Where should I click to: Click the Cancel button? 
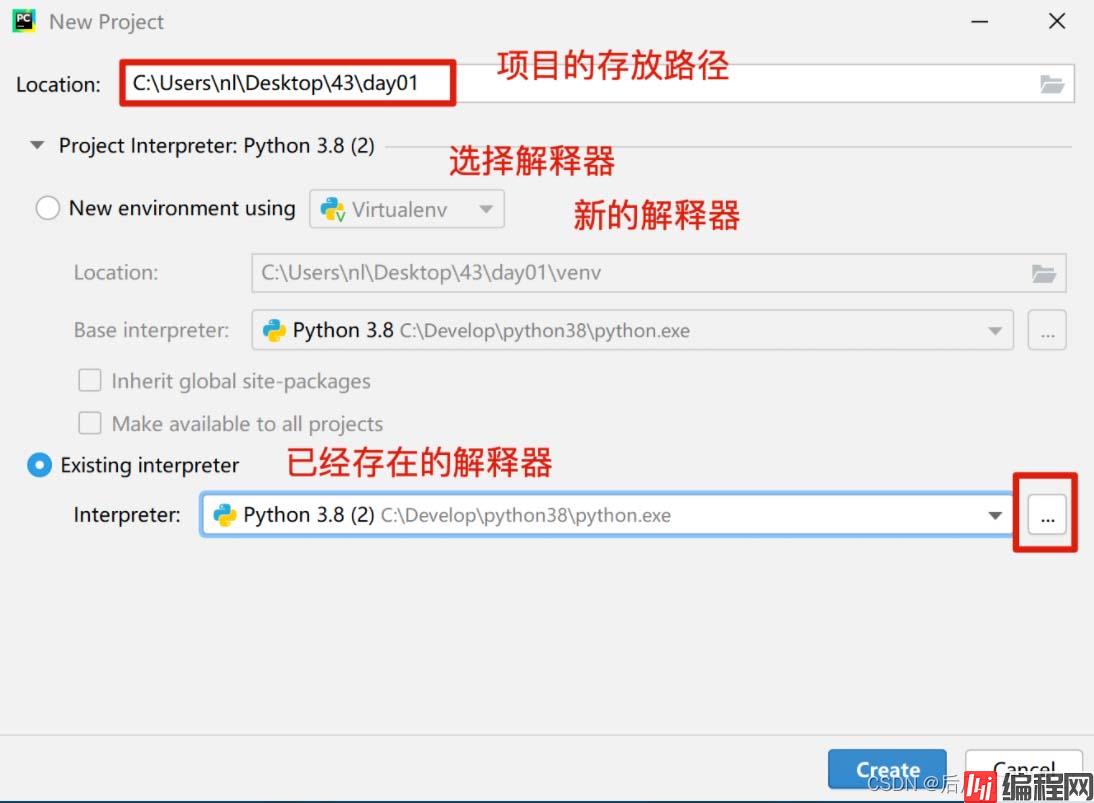(1024, 770)
